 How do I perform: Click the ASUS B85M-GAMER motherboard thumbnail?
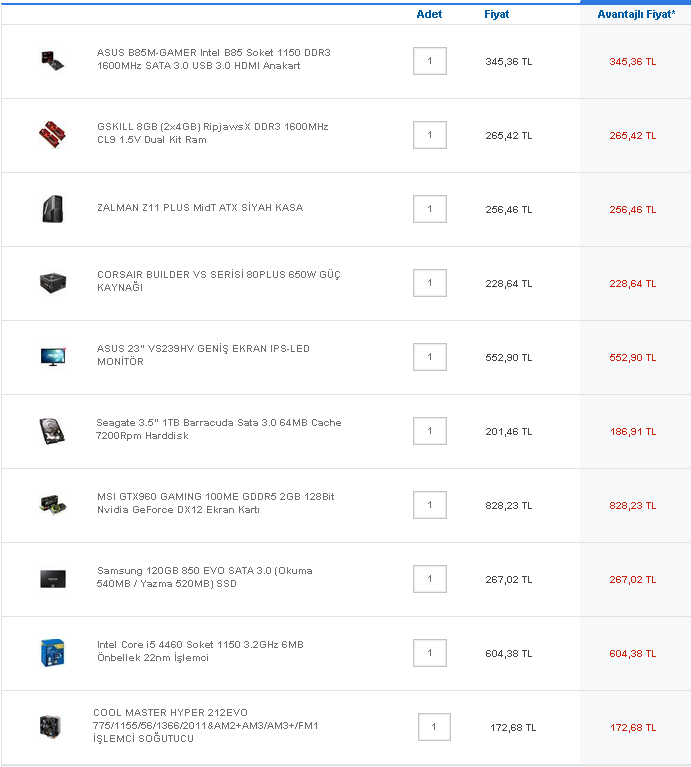(52, 60)
